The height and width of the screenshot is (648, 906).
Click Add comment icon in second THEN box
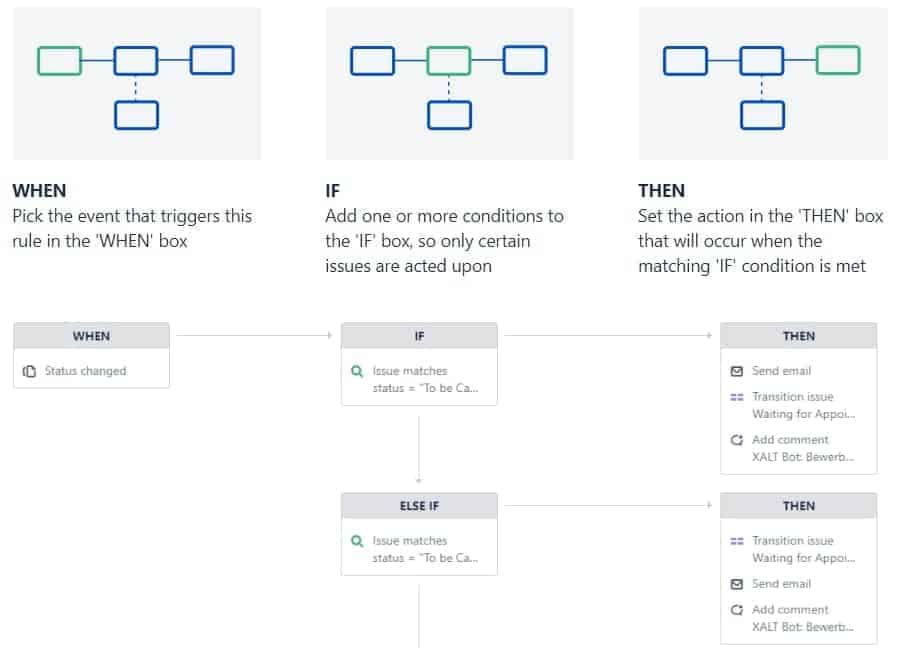coord(737,610)
